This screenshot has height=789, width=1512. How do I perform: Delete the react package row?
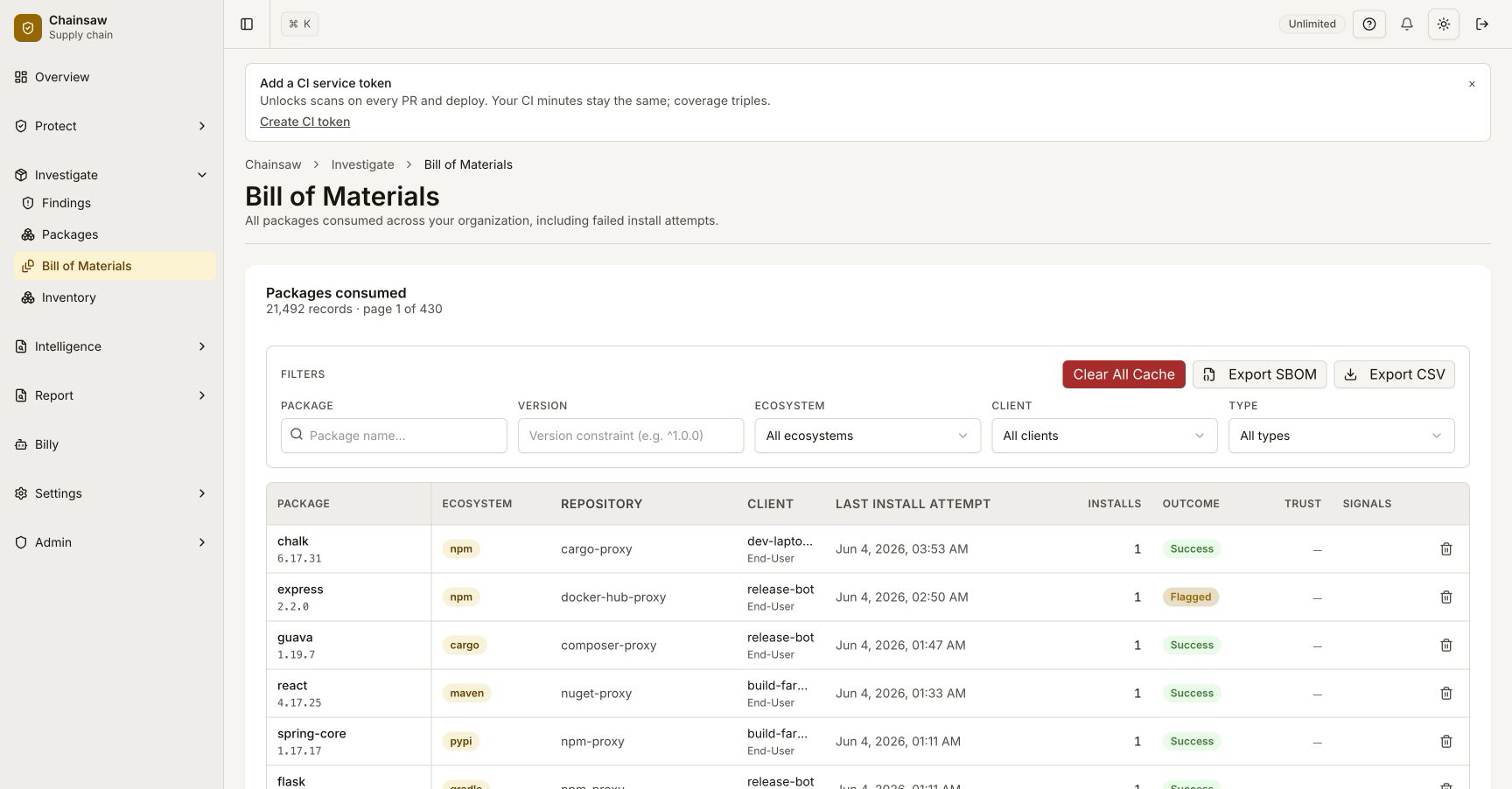[1446, 694]
